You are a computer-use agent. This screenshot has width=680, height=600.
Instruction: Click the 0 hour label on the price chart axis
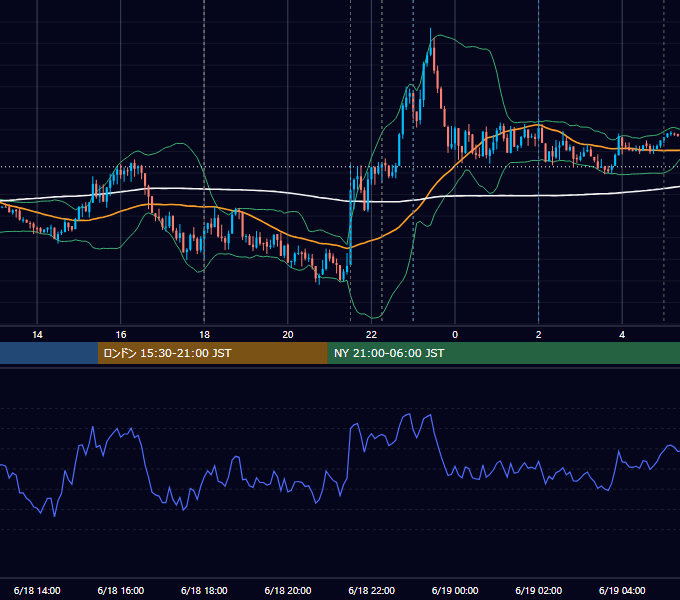pos(455,335)
